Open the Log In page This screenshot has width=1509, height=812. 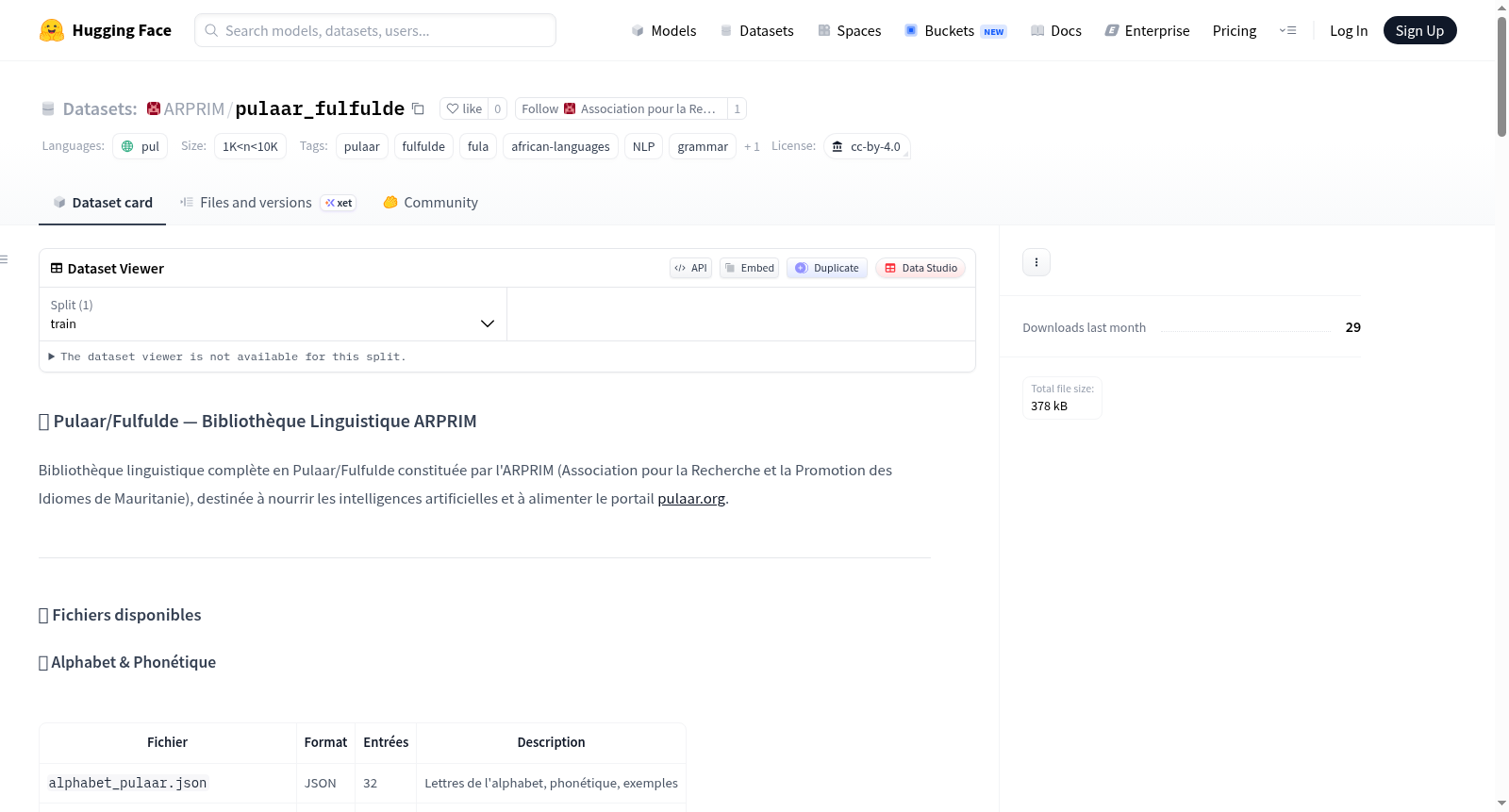[1349, 30]
